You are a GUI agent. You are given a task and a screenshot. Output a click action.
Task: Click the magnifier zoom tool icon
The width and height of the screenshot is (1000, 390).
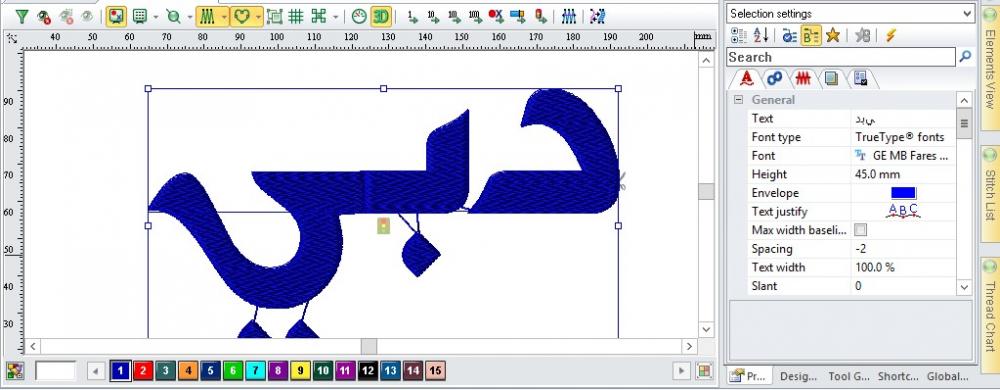pos(173,17)
